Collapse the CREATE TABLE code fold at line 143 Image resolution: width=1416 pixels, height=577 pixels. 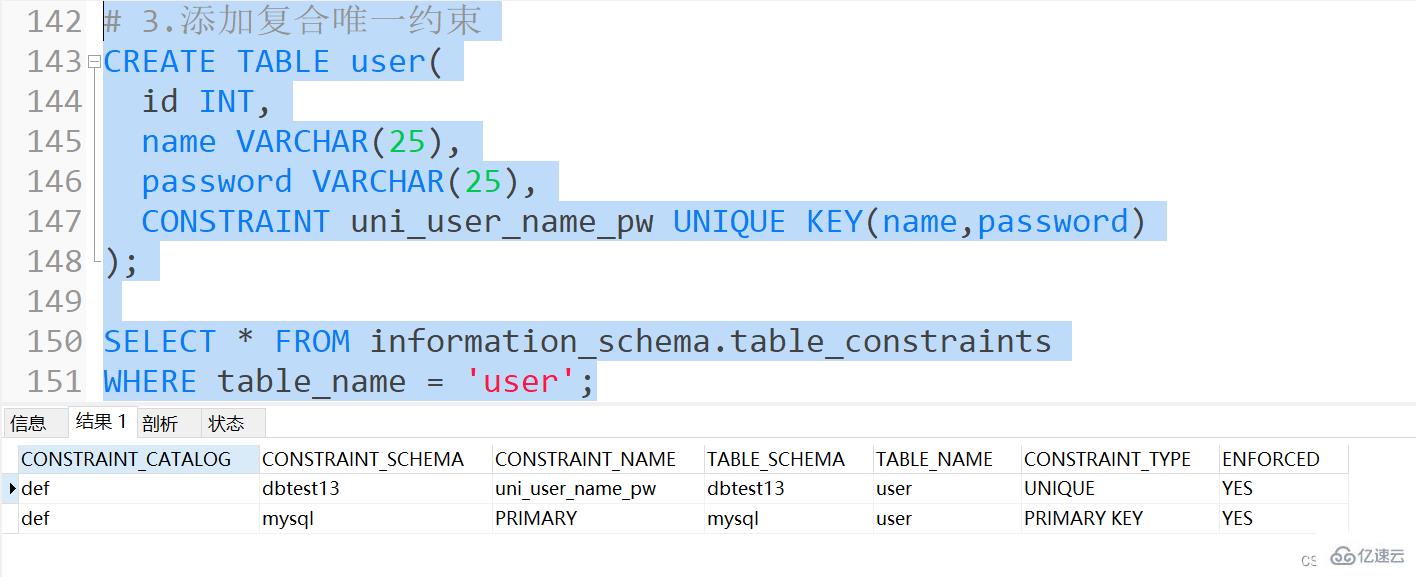pyautogui.click(x=93, y=61)
